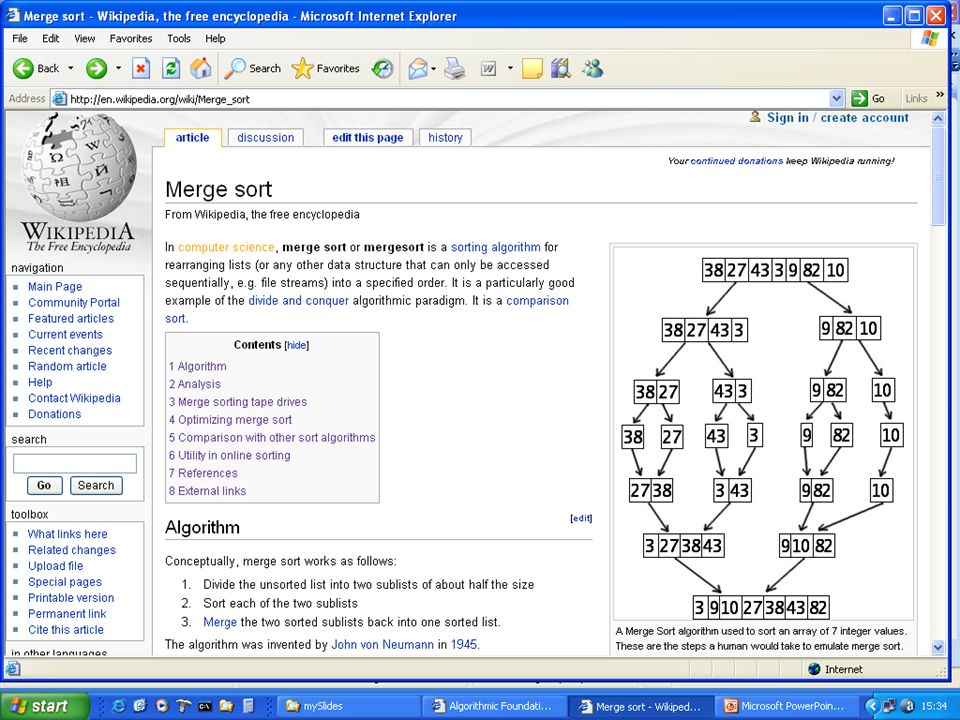Click the merge sort diagram thumbnail
Image resolution: width=960 pixels, height=720 pixels.
click(763, 433)
